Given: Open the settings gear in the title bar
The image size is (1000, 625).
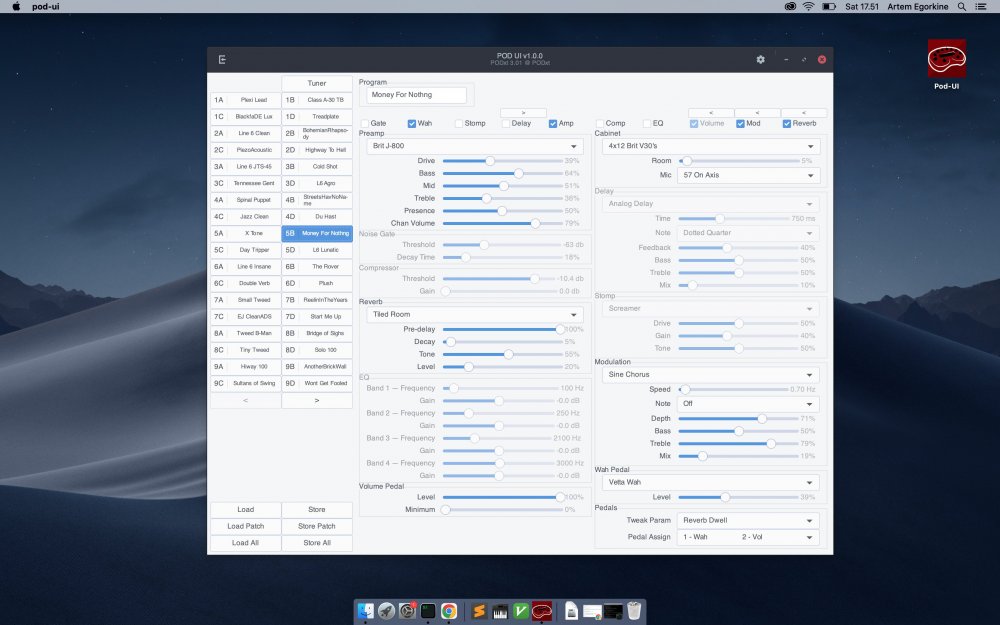Looking at the screenshot, I should (760, 60).
